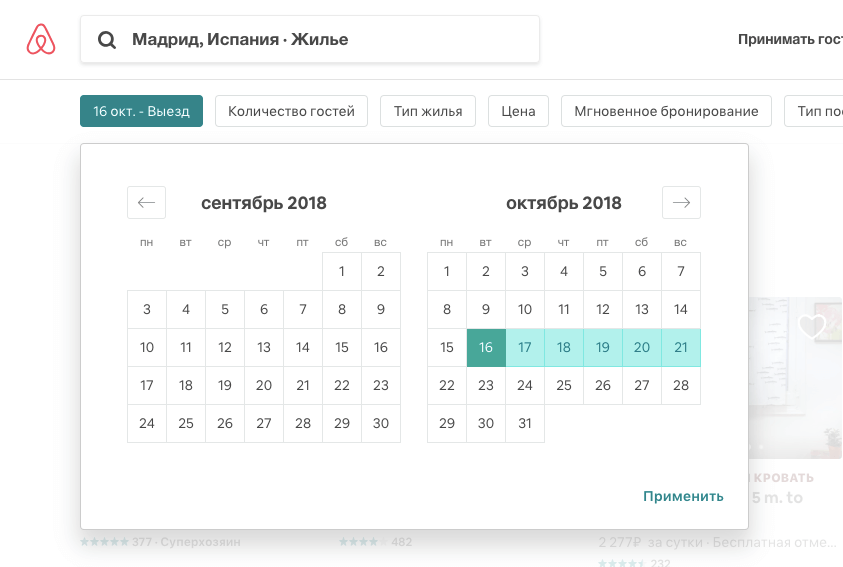The height and width of the screenshot is (567, 843).
Task: Go to next month with right arrow
Action: coord(681,203)
